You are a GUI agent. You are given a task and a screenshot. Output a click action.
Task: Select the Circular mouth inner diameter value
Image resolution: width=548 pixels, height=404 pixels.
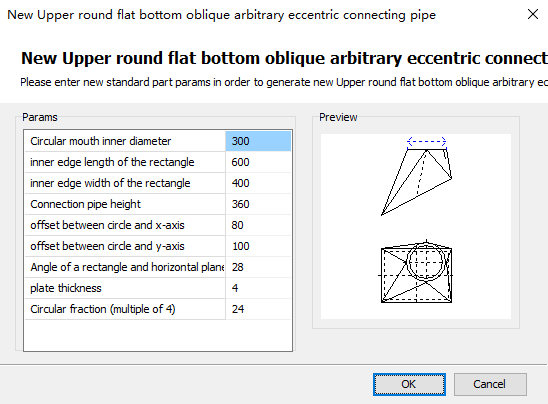point(258,141)
